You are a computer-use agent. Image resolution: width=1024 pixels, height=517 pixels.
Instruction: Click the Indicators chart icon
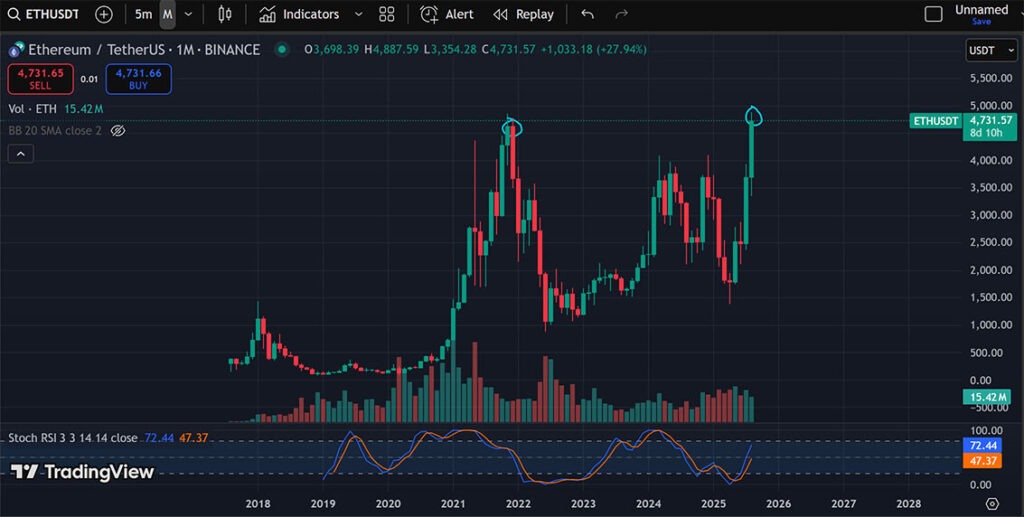pos(266,14)
